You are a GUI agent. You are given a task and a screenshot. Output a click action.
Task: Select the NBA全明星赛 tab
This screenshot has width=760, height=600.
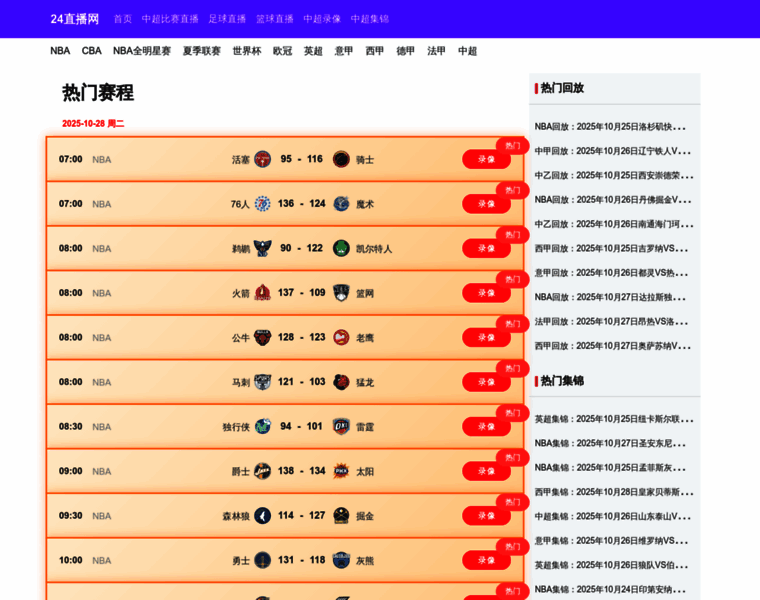(142, 51)
